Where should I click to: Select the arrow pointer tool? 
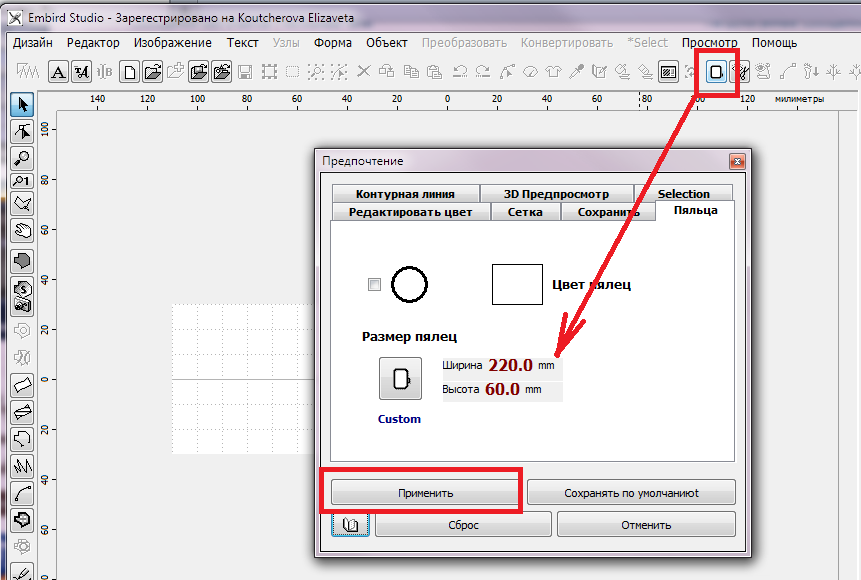point(21,105)
